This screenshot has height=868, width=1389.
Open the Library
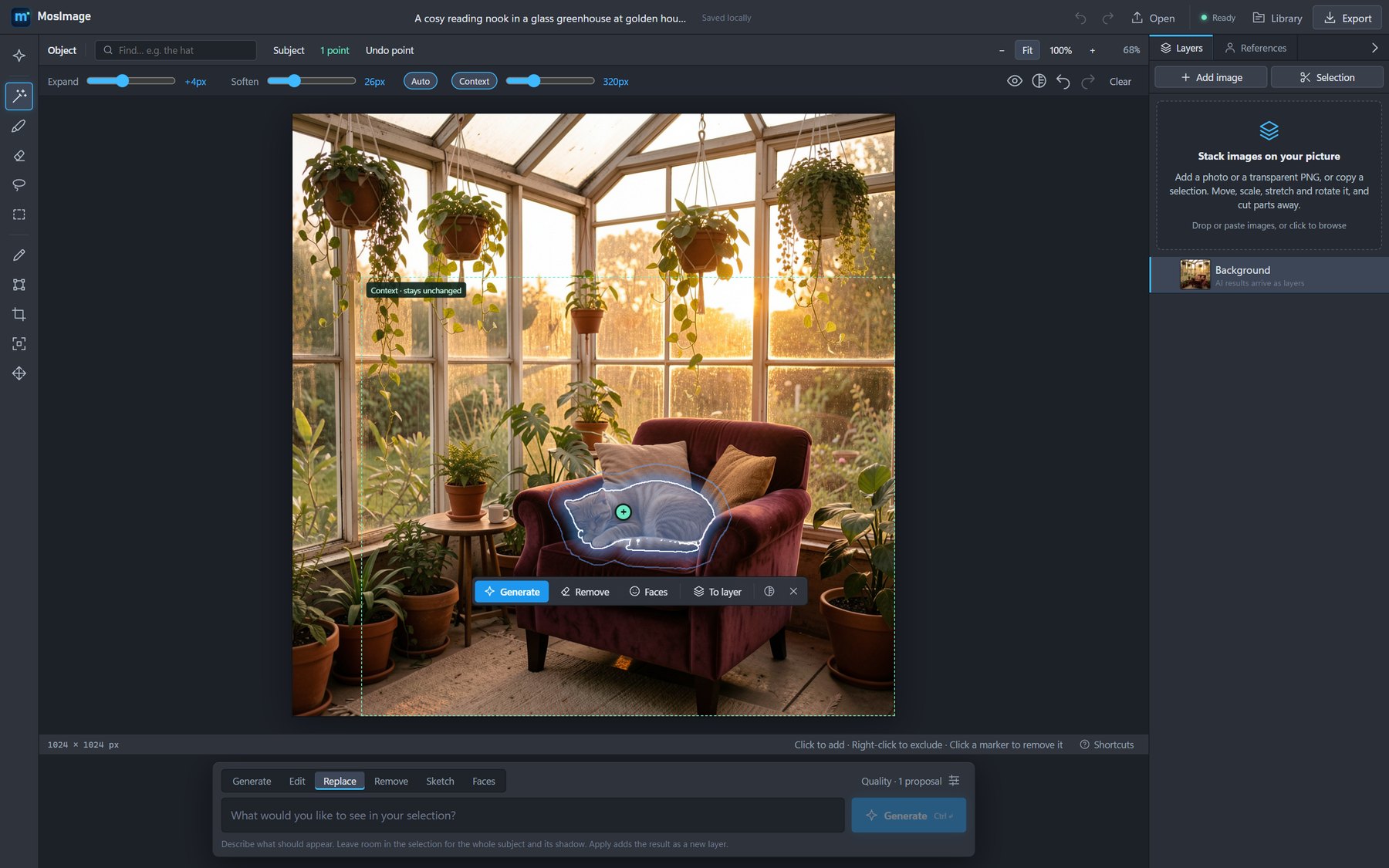[x=1277, y=18]
